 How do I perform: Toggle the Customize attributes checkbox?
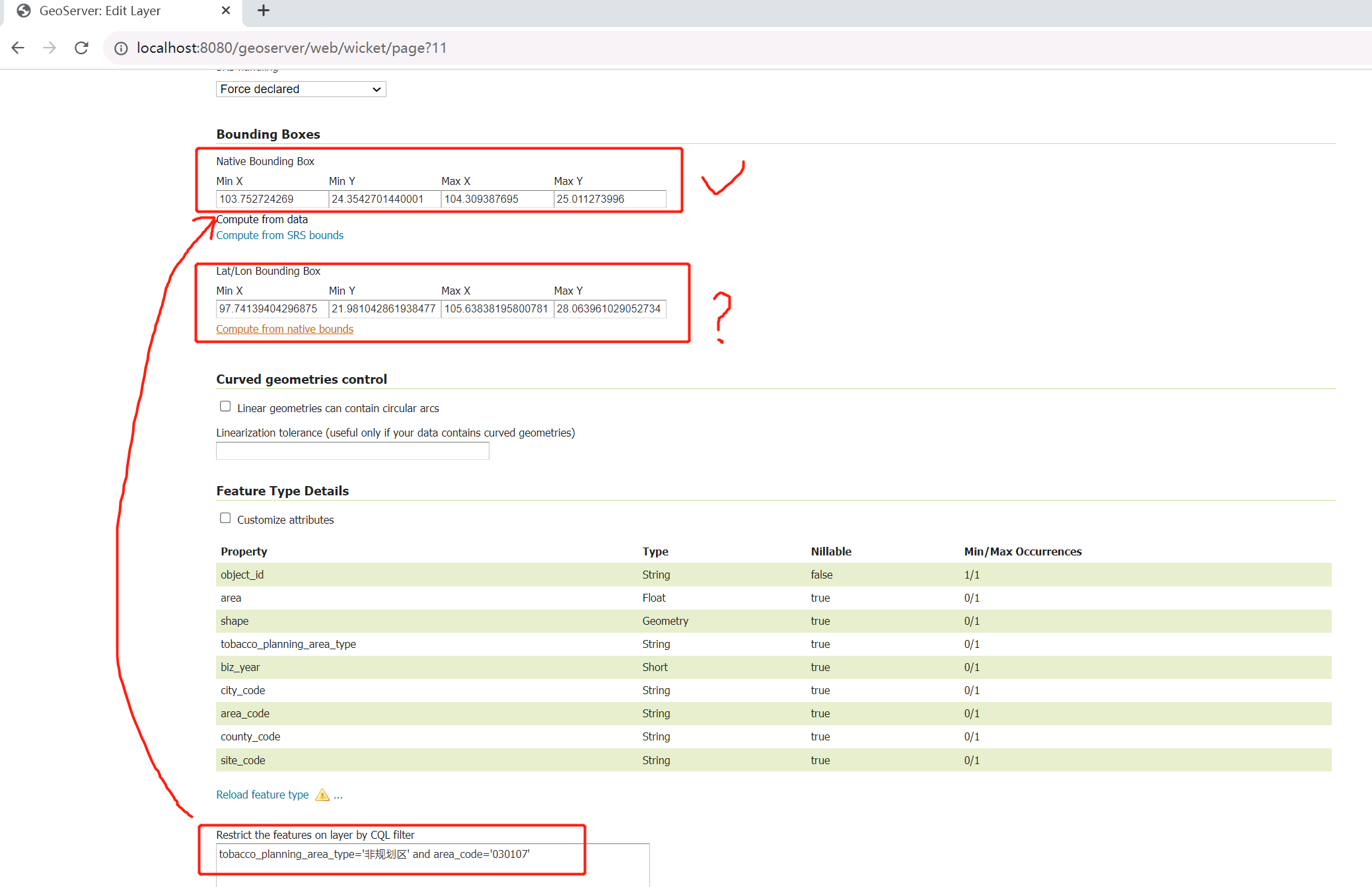coord(225,518)
